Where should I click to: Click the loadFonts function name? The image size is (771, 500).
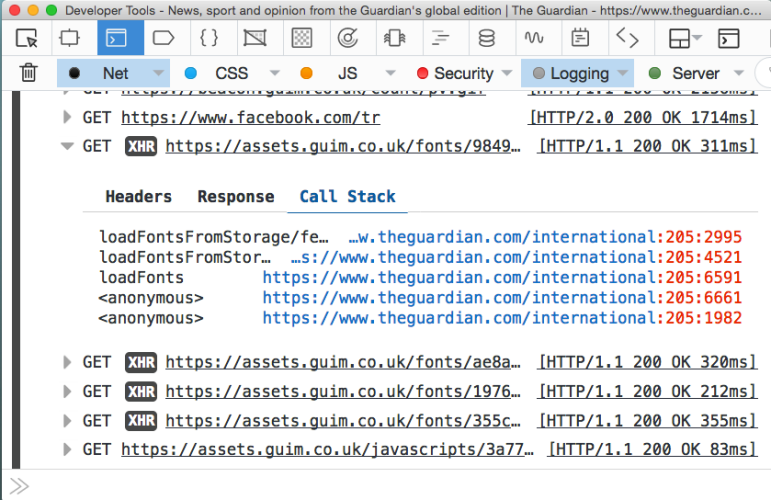pos(142,277)
